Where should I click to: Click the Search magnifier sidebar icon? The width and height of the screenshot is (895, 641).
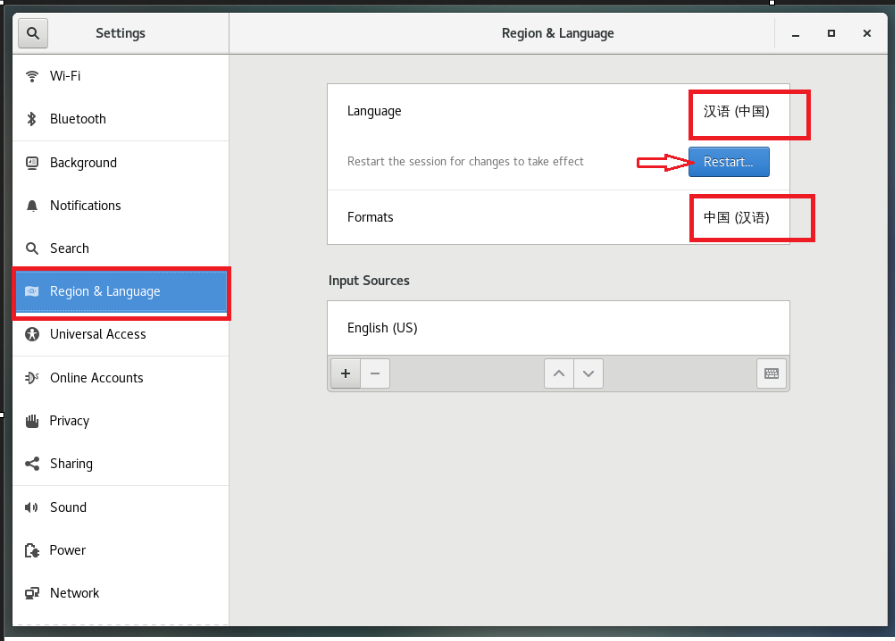(32, 248)
